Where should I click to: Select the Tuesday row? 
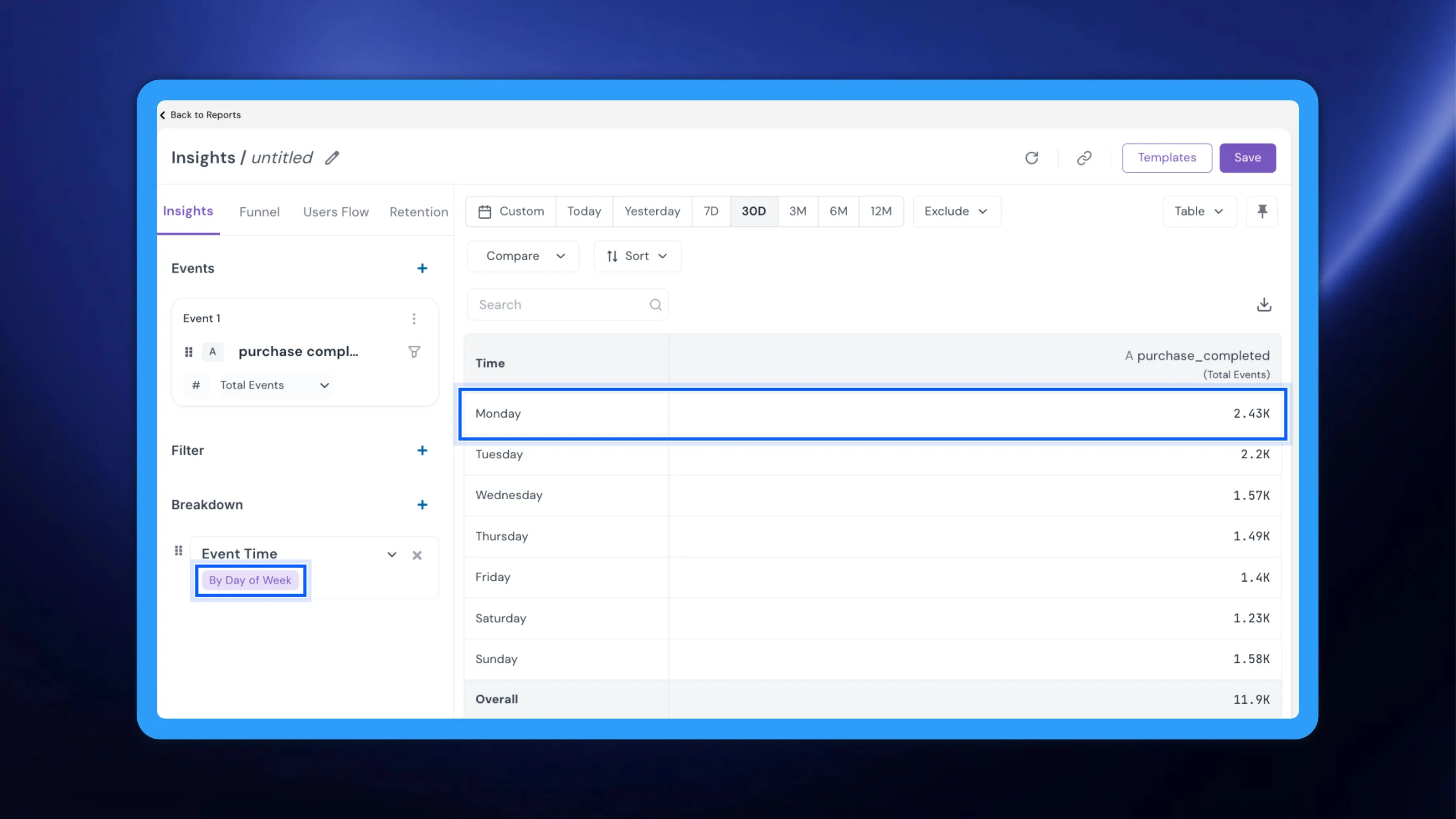coord(873,454)
